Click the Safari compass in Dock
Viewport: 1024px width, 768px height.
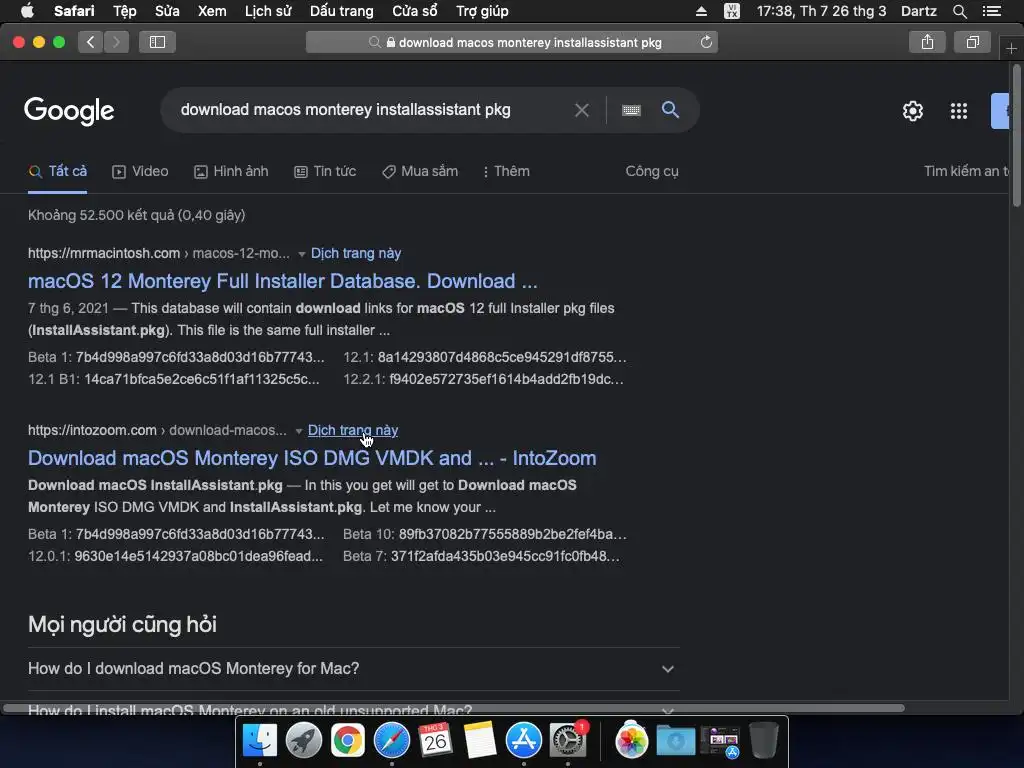pyautogui.click(x=392, y=740)
